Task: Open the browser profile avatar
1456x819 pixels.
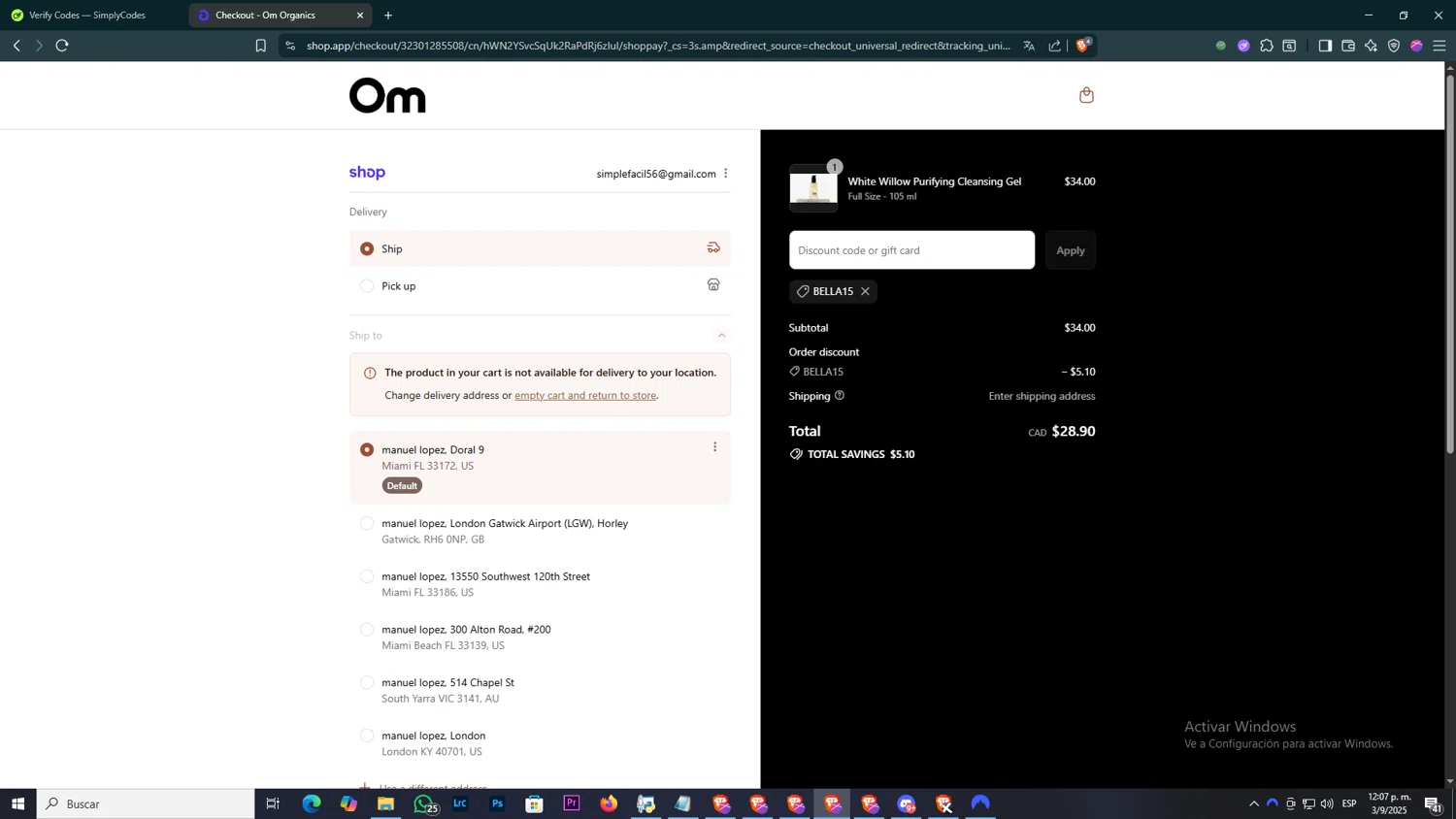Action: [x=1416, y=46]
